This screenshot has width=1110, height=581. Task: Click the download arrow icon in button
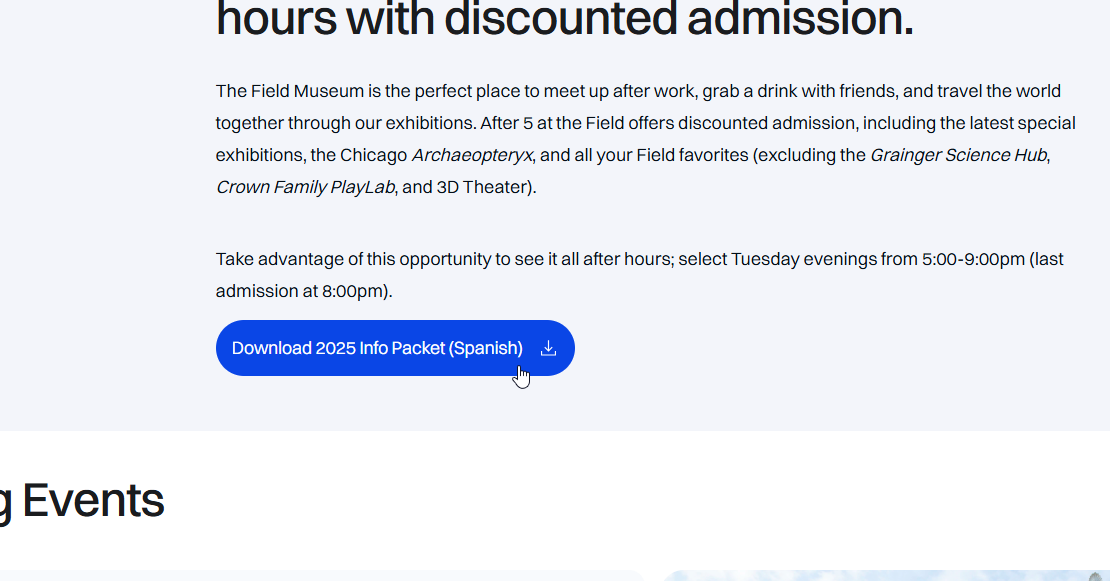[548, 348]
